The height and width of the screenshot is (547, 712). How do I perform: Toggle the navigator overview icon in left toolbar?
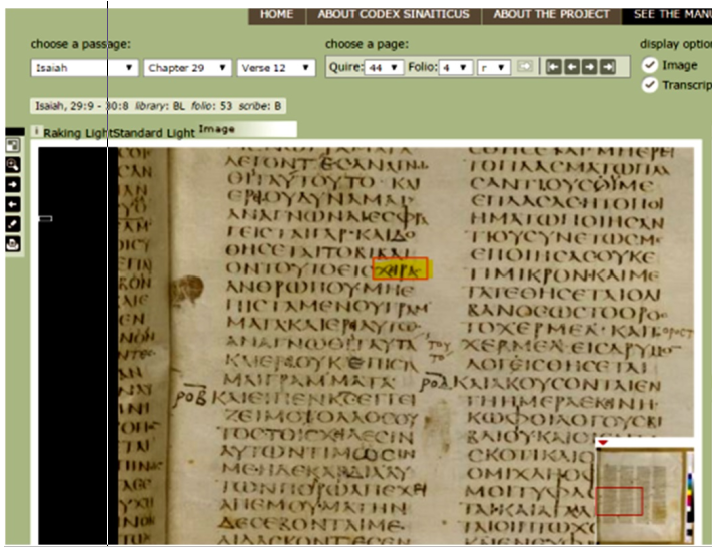click(x=13, y=145)
